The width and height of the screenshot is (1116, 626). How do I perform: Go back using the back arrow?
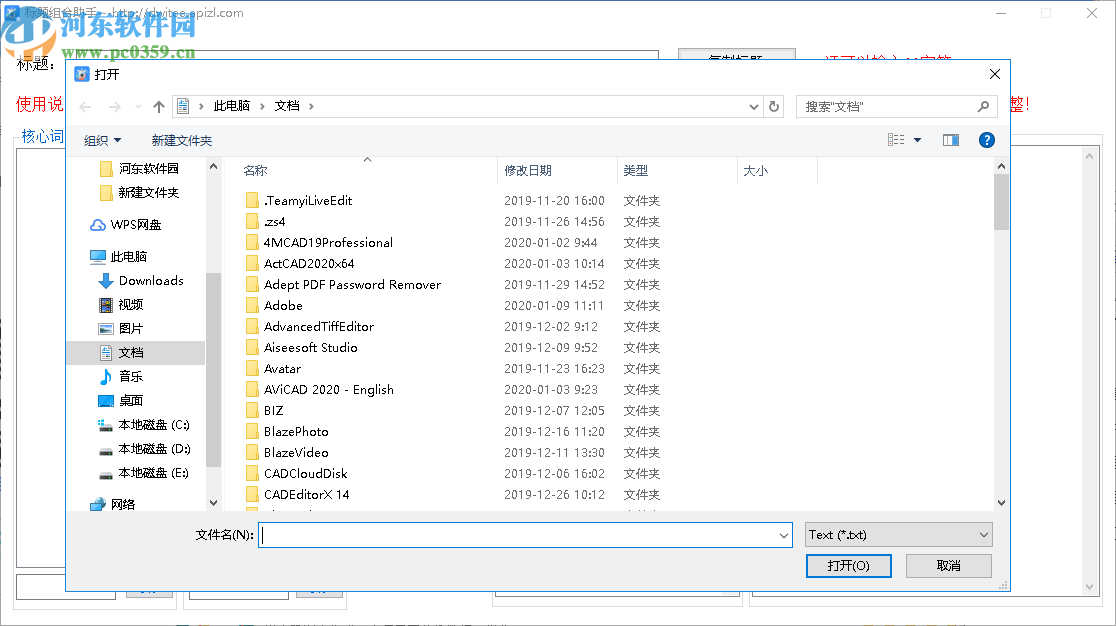84,106
